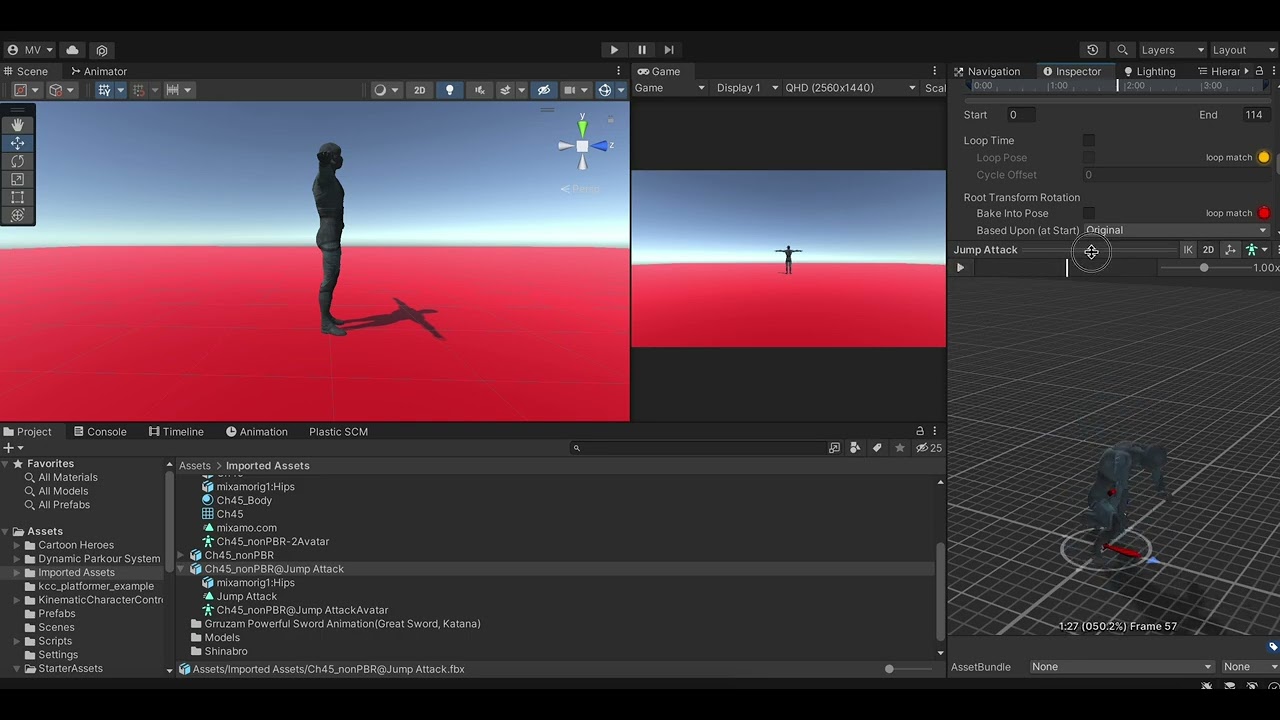
Task: Lock the Inspector panel
Action: pyautogui.click(x=1259, y=71)
